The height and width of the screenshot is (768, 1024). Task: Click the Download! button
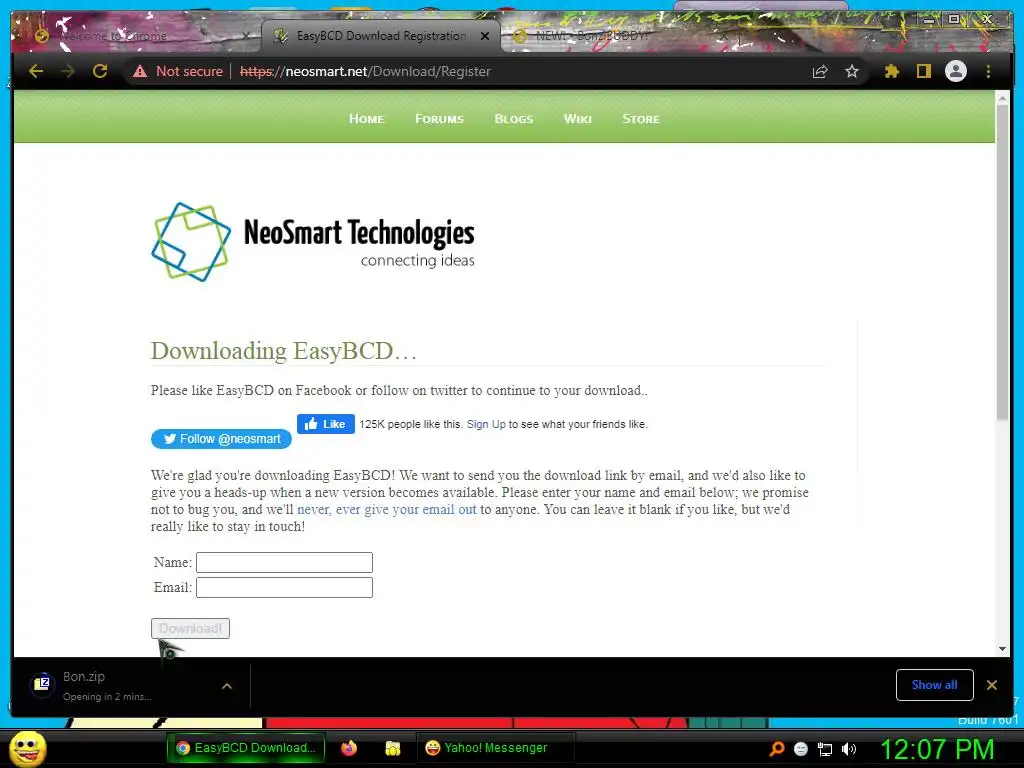coord(190,628)
